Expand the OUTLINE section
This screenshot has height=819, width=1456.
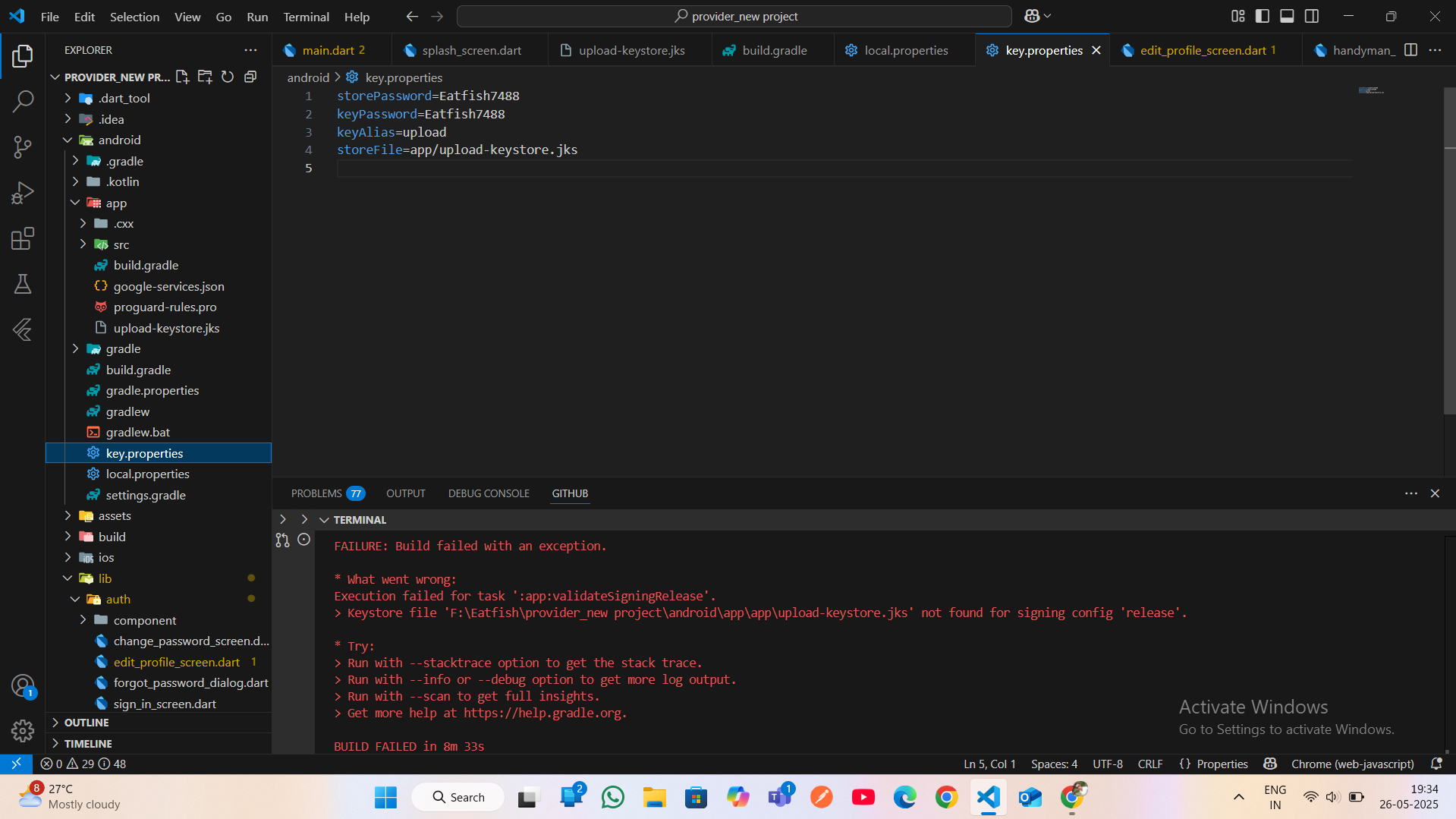pyautogui.click(x=86, y=723)
